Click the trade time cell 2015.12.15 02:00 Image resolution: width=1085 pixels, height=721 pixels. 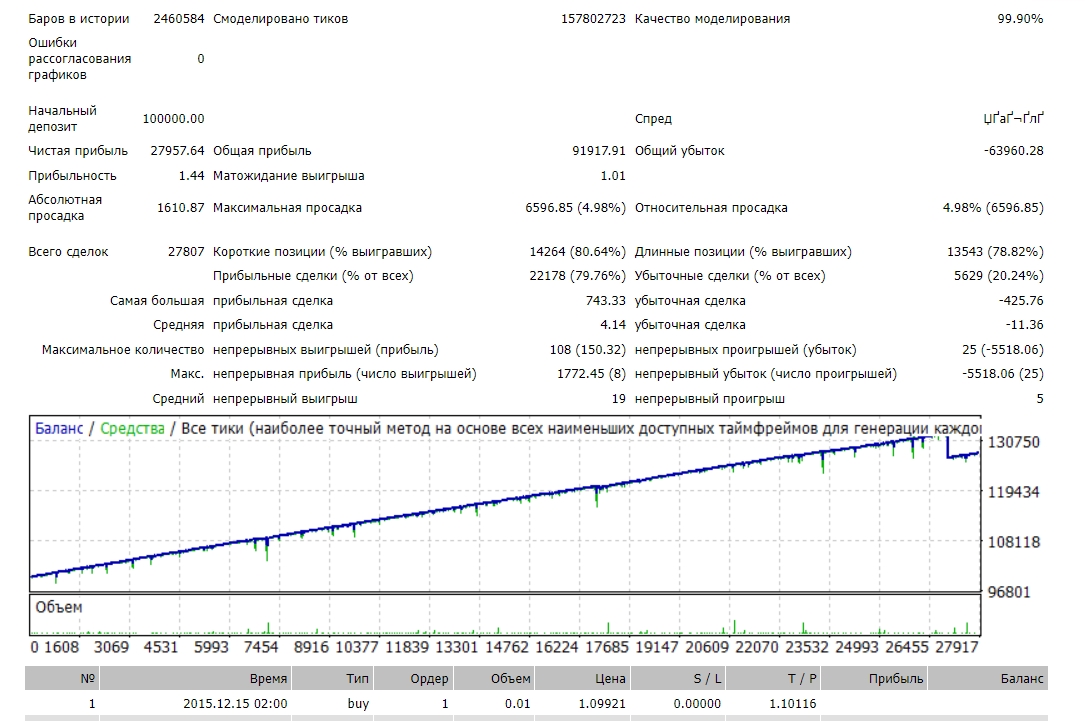point(235,704)
